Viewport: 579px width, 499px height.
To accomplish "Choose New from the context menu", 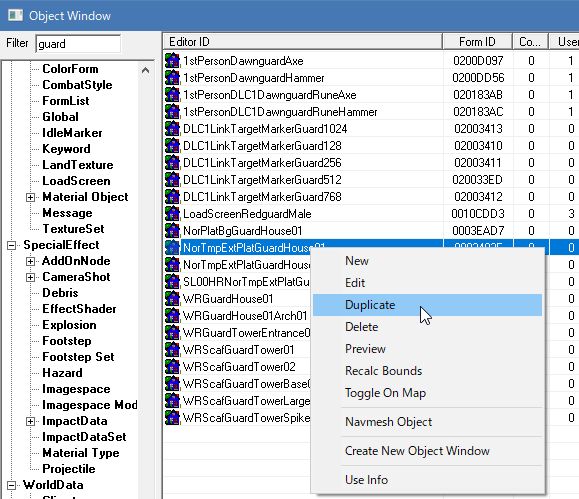I will coord(427,261).
